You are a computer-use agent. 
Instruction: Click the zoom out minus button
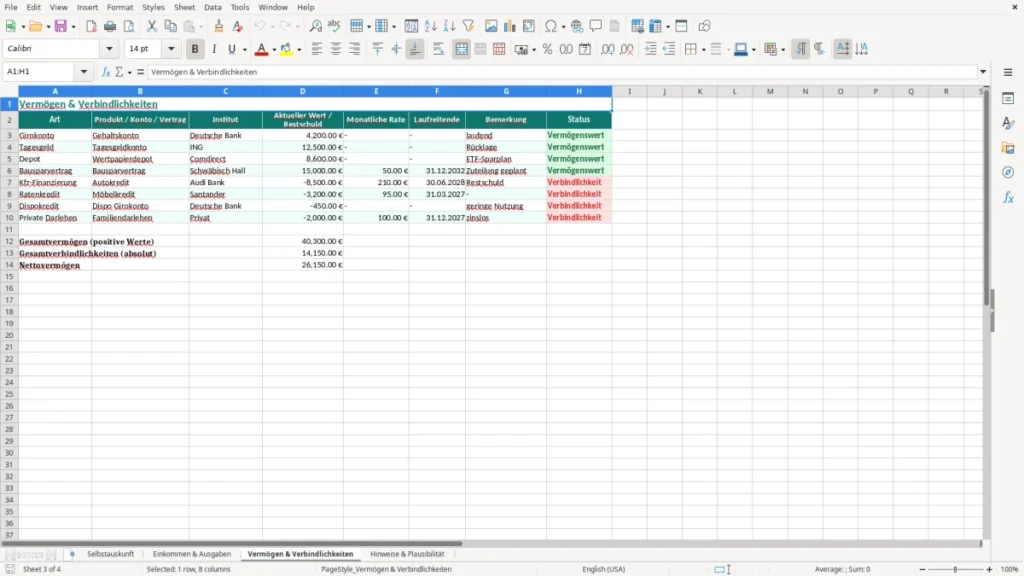922,569
